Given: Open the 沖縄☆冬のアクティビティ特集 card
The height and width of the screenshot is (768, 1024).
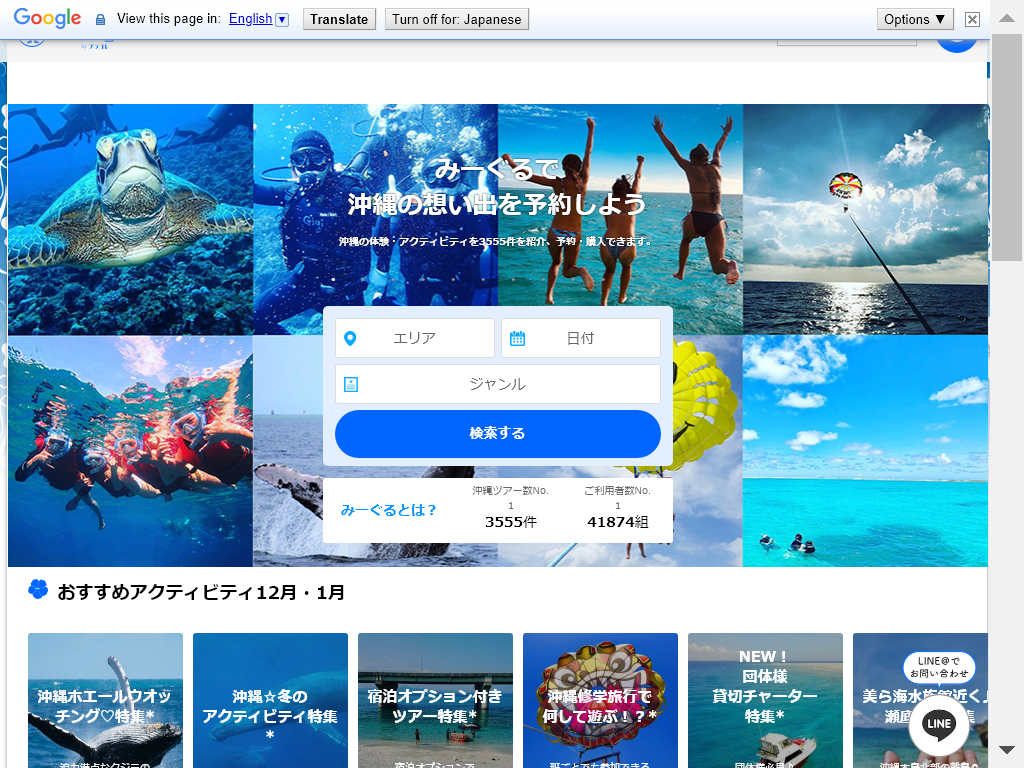Looking at the screenshot, I should click(270, 700).
